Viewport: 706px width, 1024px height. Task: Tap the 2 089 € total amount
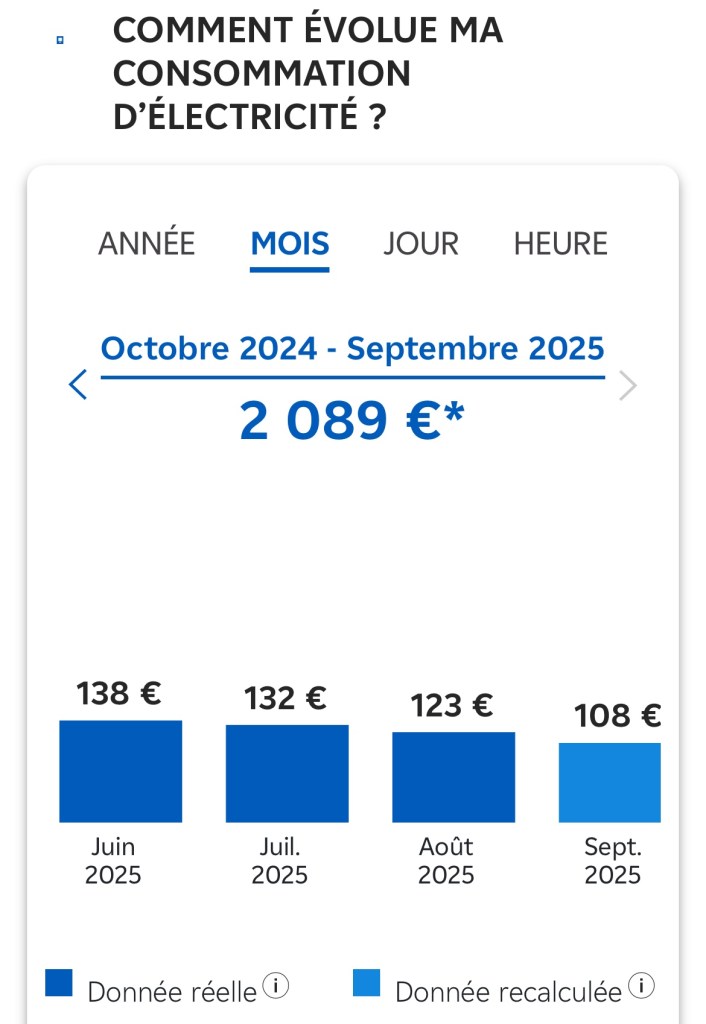(352, 421)
